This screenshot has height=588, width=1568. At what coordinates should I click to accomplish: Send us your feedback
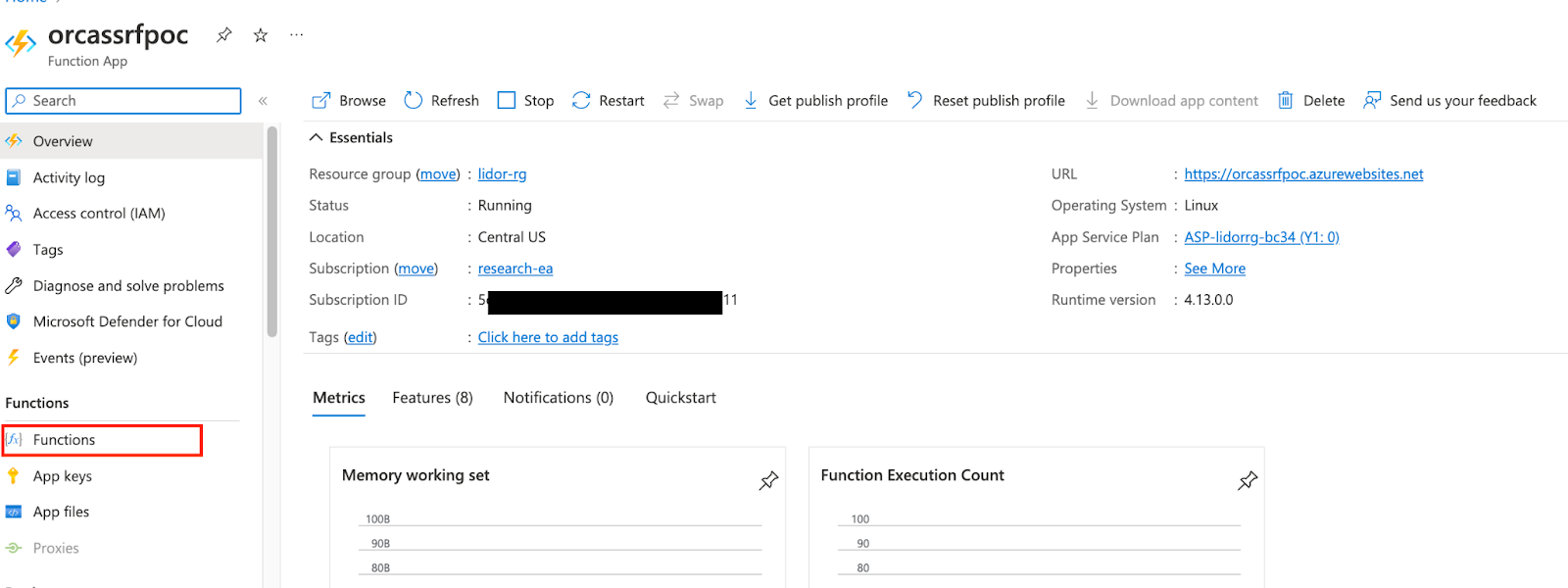pyautogui.click(x=1450, y=101)
